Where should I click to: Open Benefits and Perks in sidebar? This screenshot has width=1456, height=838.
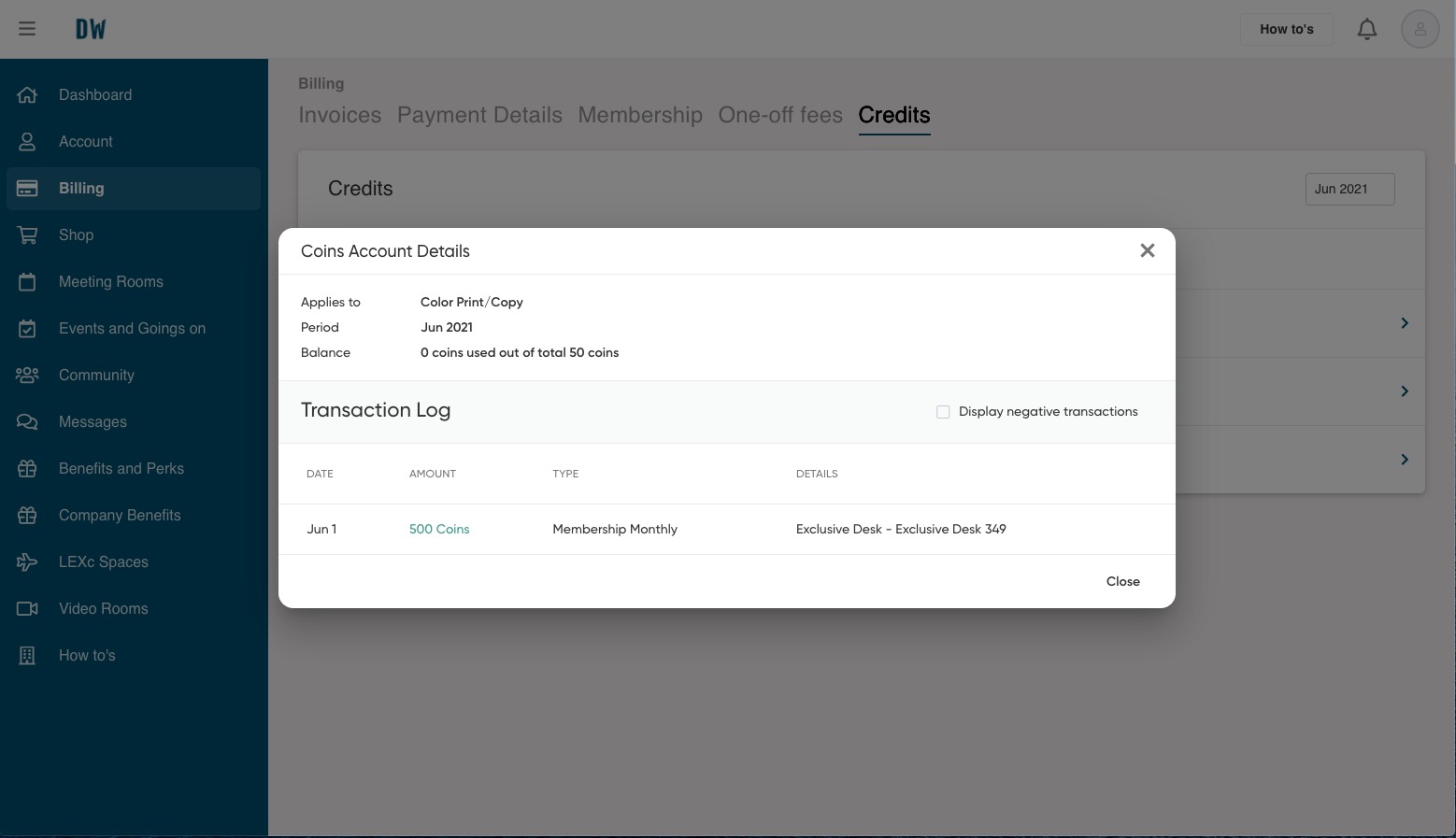tap(121, 469)
